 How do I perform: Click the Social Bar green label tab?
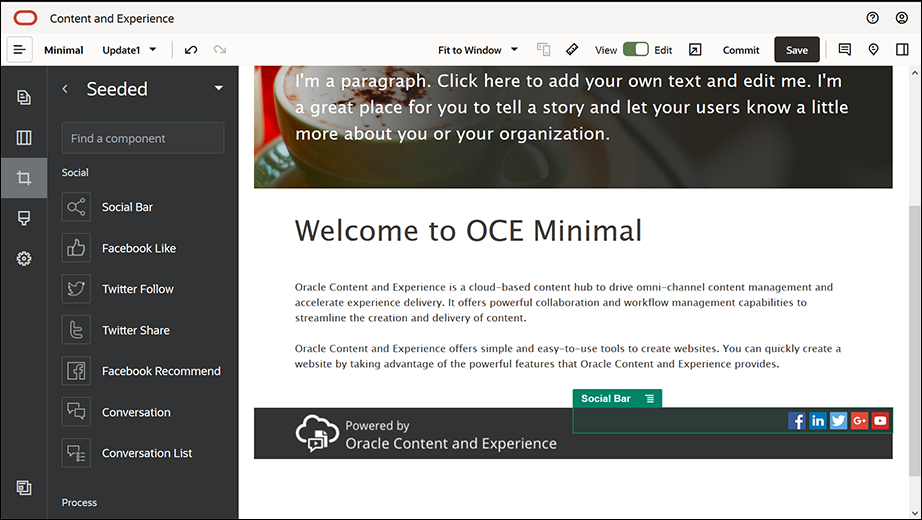point(617,398)
